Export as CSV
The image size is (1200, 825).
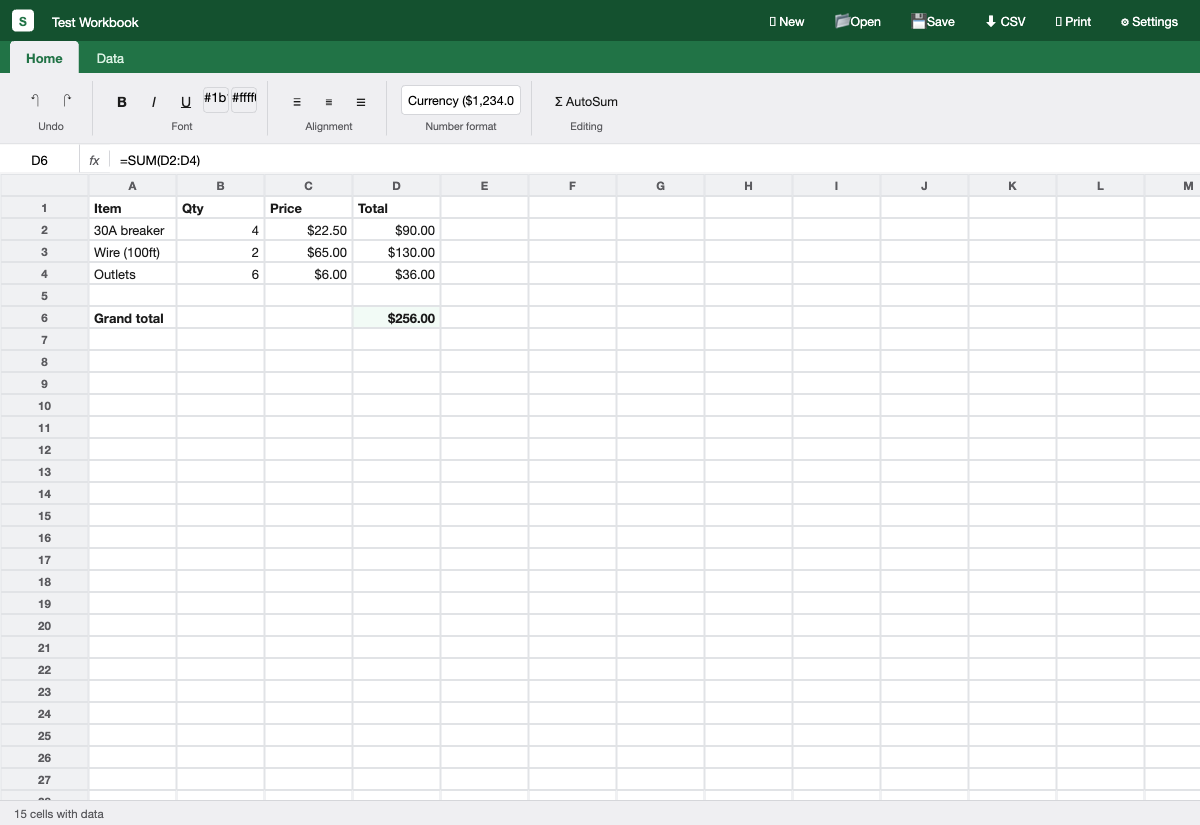coord(1005,21)
